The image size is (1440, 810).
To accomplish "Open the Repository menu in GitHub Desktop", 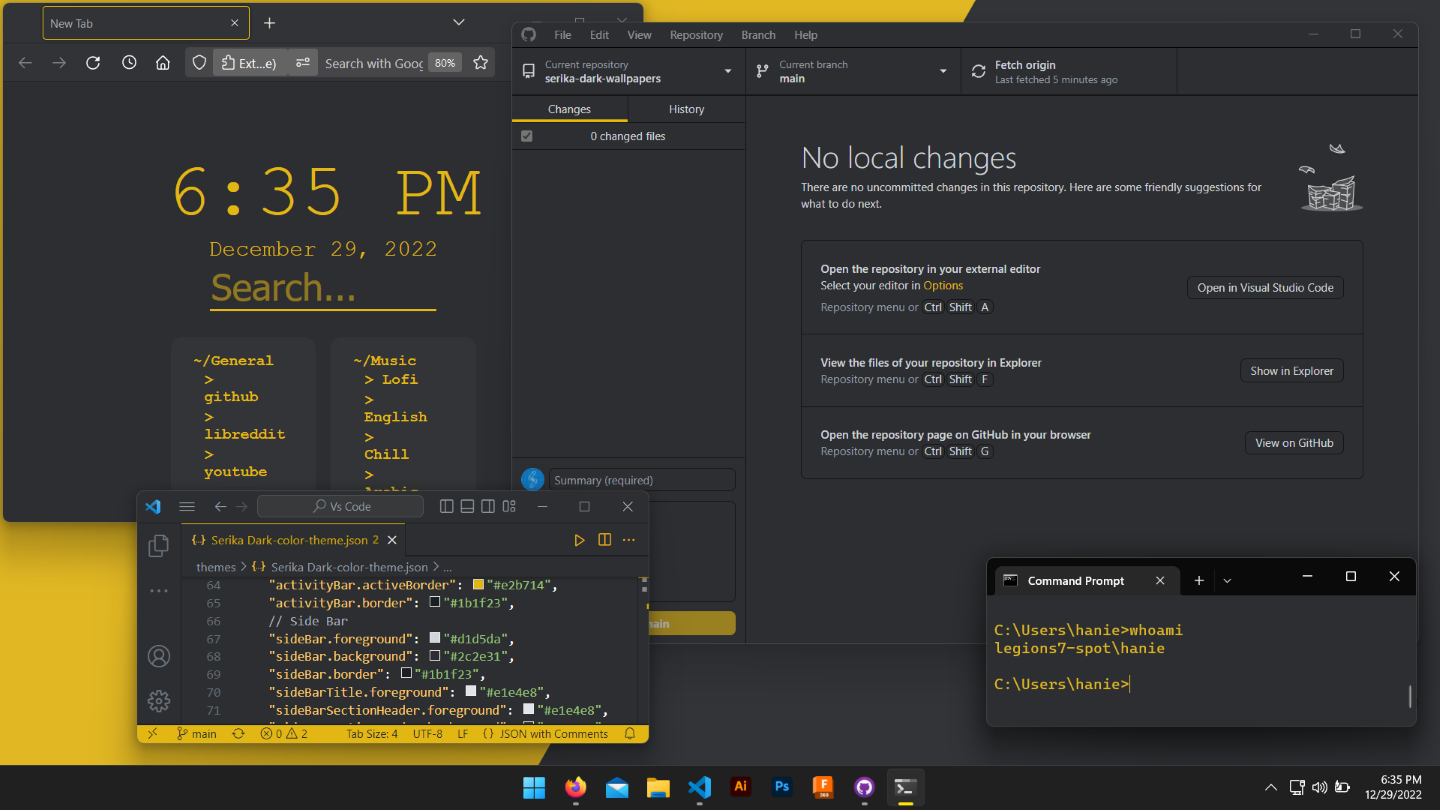I will (696, 35).
